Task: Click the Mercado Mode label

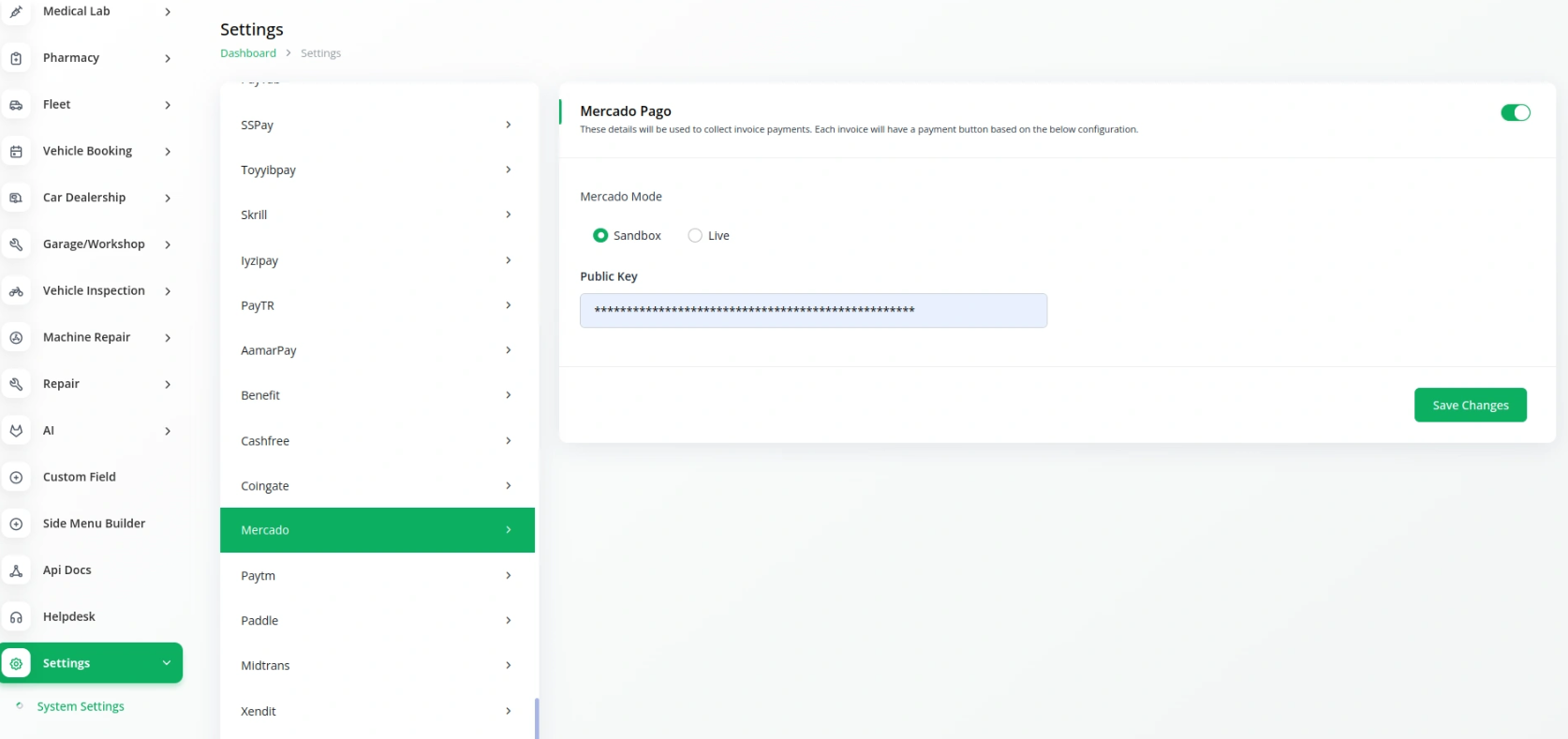Action: tap(621, 197)
